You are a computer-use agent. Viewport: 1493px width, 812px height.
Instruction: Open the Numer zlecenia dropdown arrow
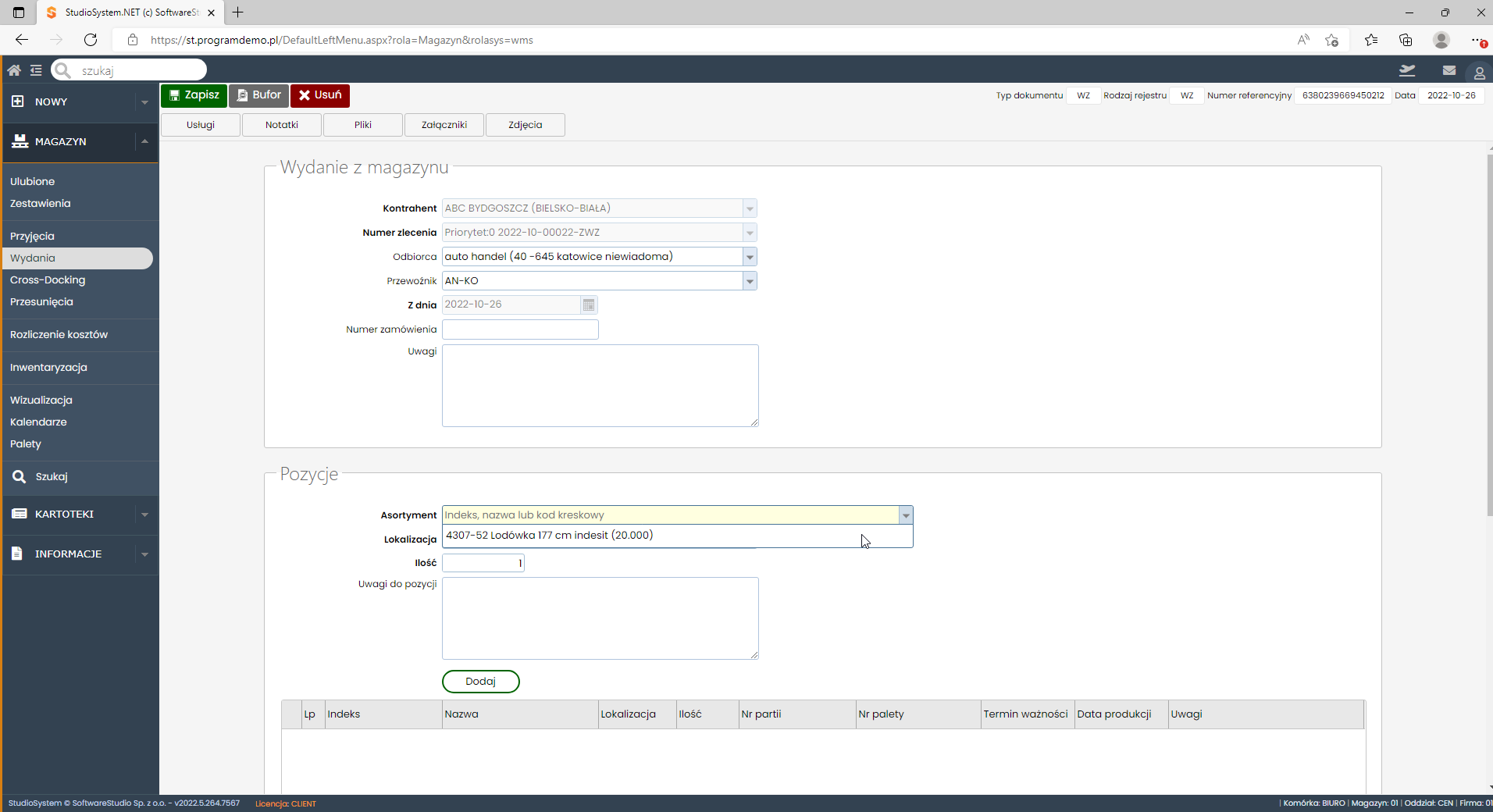(750, 233)
